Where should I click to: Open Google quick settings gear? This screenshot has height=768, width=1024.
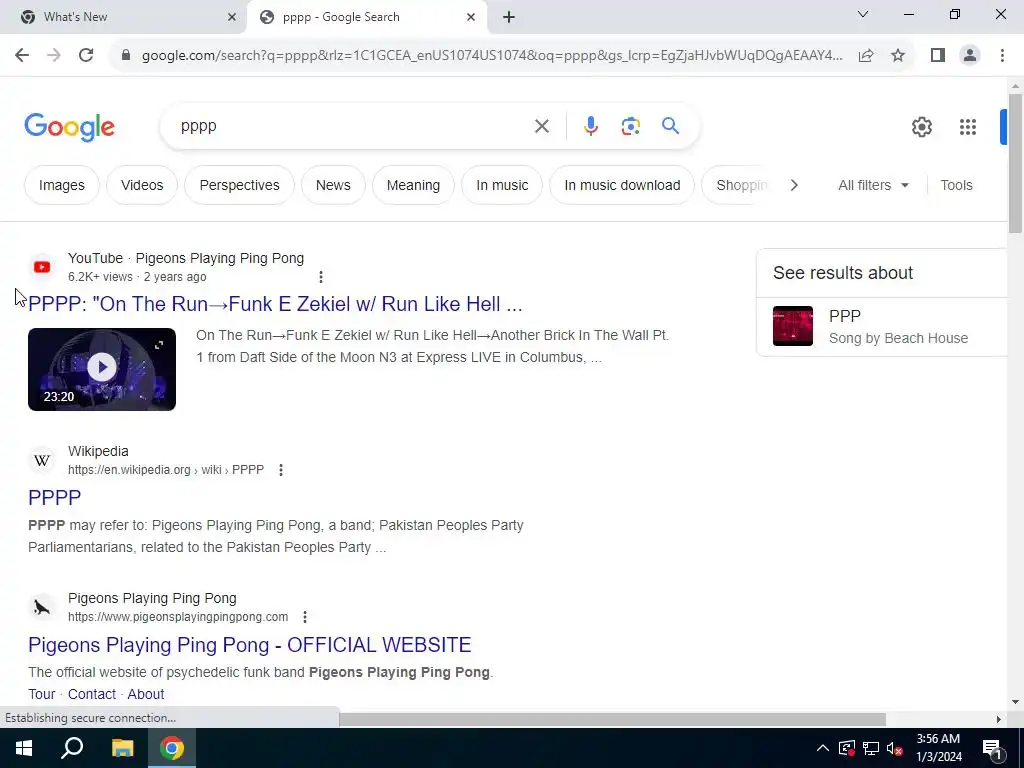921,127
